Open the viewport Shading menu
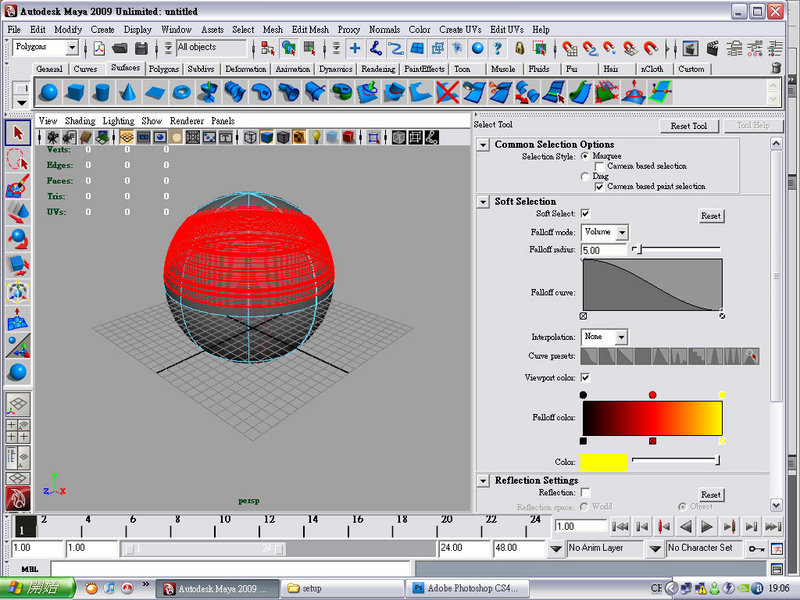The width and height of the screenshot is (800, 600). coord(80,121)
